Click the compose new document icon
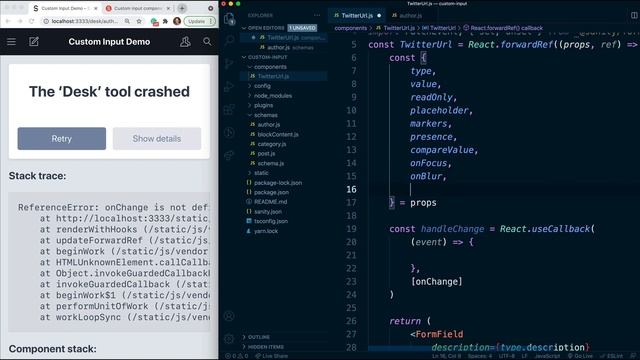This screenshot has height=360, width=640. [33, 42]
